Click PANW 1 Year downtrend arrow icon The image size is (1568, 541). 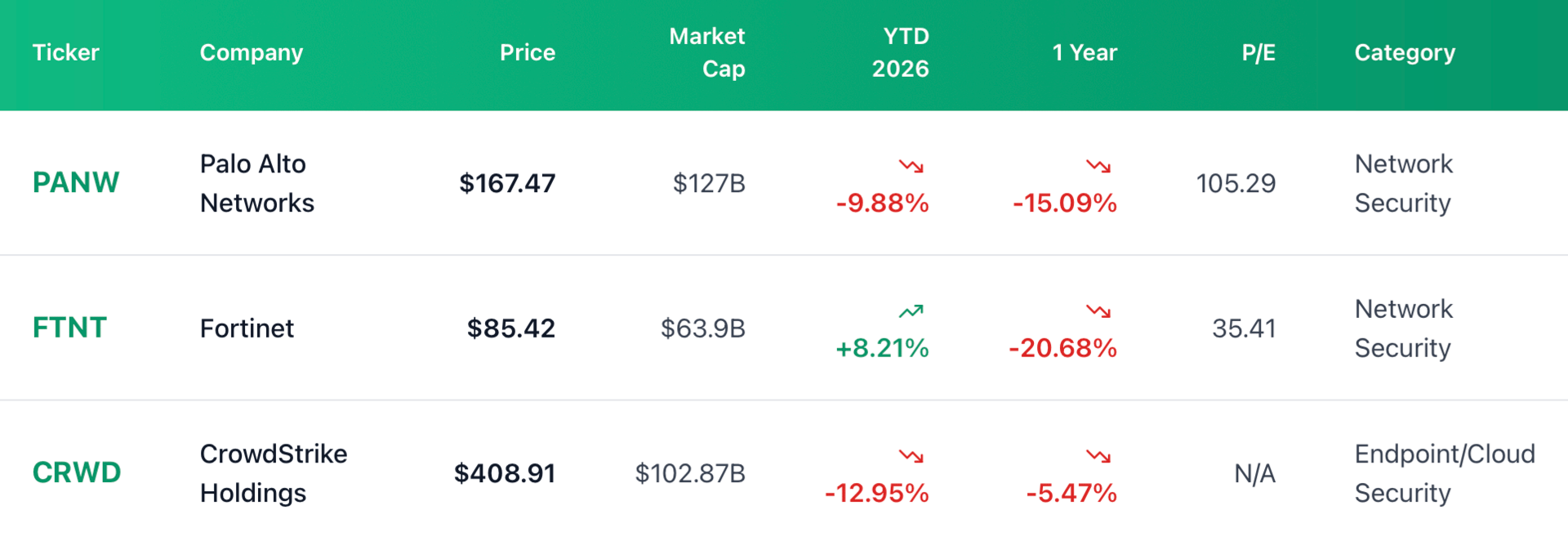tap(1098, 167)
